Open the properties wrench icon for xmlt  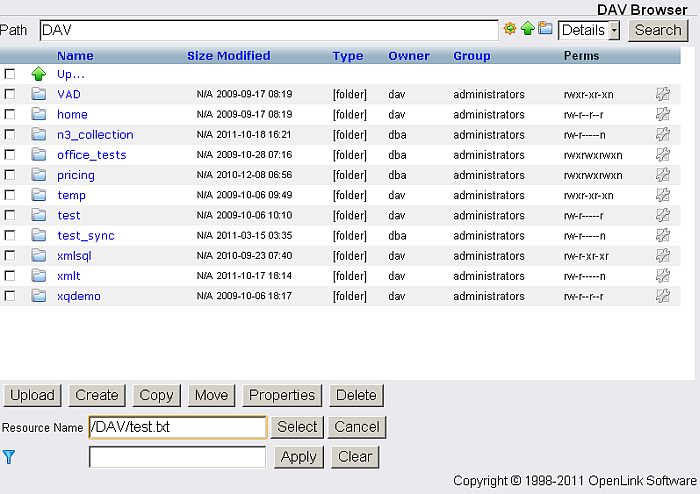coord(663,276)
